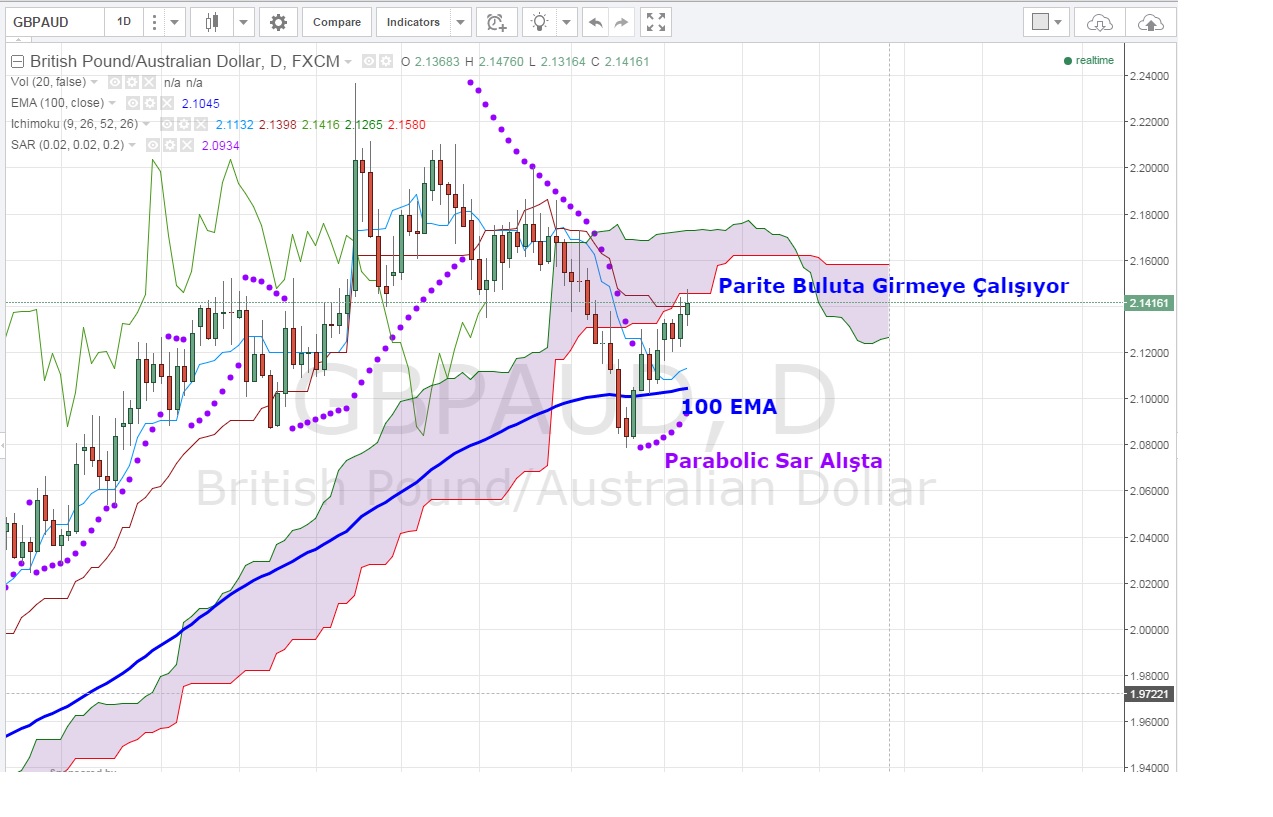Toggle fullscreen chart mode
Image resolution: width=1273 pixels, height=817 pixels.
coord(656,22)
